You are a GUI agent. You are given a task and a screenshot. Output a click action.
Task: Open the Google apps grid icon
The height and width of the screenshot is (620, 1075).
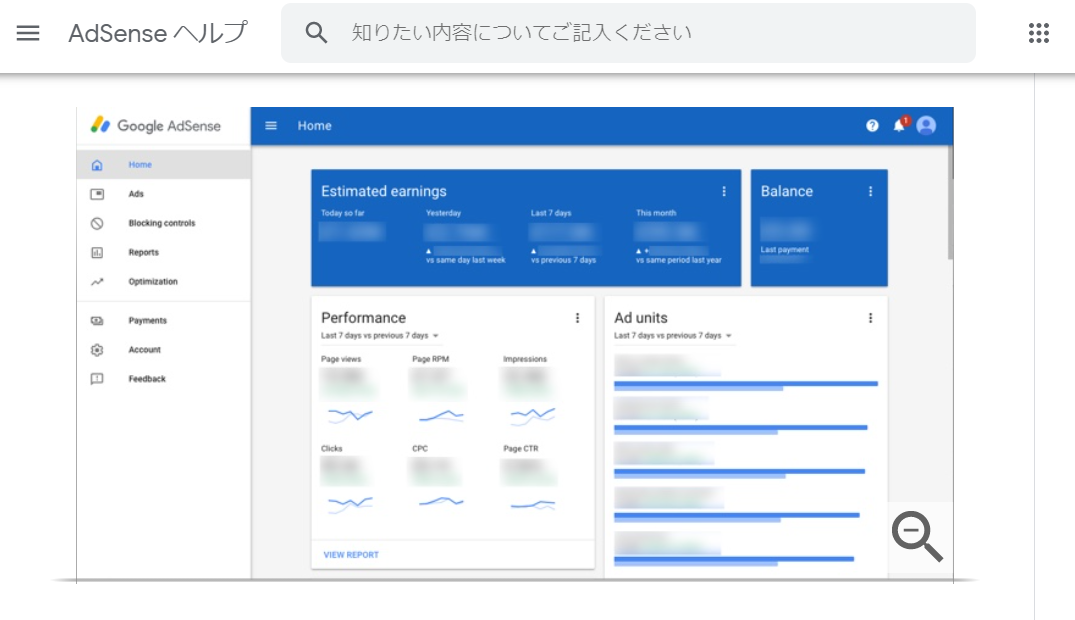(1039, 33)
